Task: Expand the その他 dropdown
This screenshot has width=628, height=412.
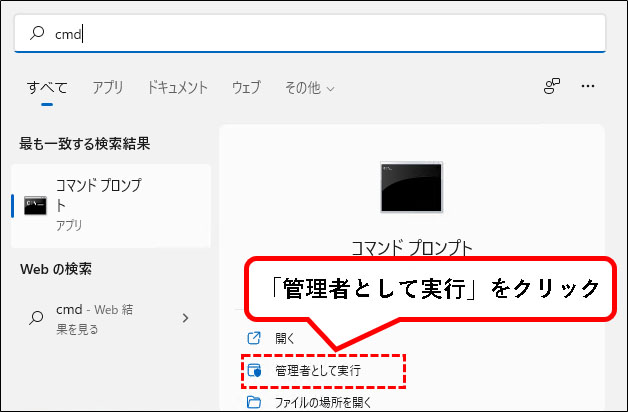Action: (309, 88)
